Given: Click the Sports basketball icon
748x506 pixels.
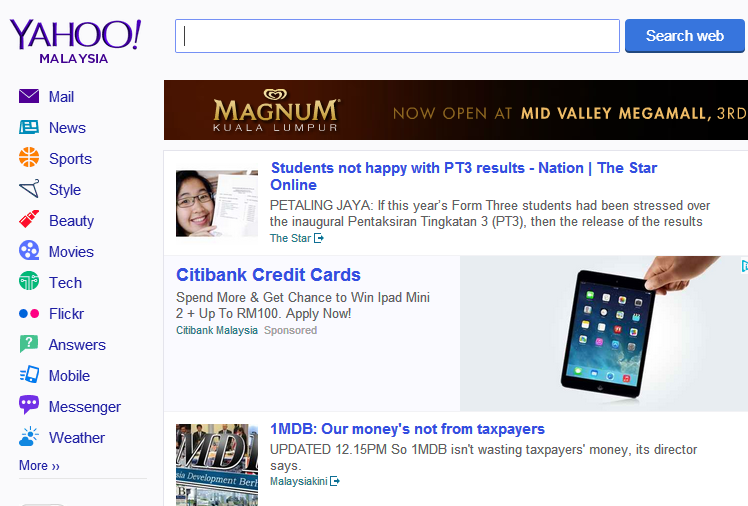Looking at the screenshot, I should coord(29,158).
